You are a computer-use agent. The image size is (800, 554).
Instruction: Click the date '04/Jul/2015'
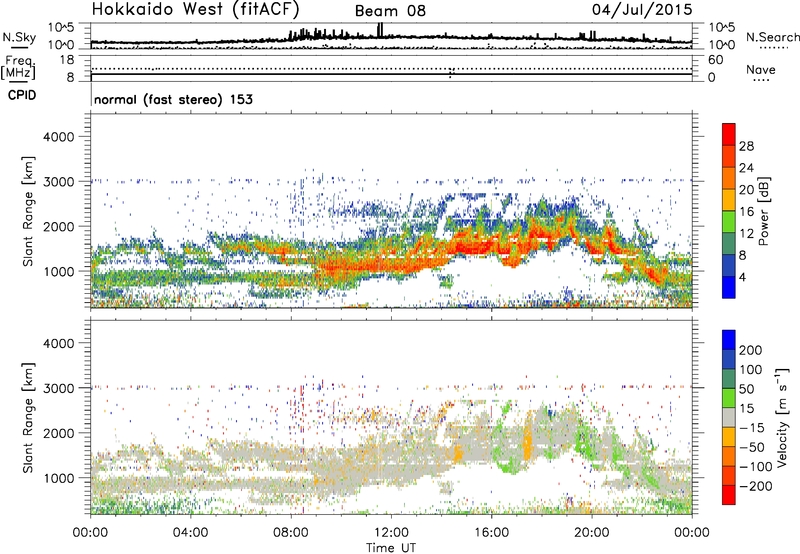(x=642, y=9)
